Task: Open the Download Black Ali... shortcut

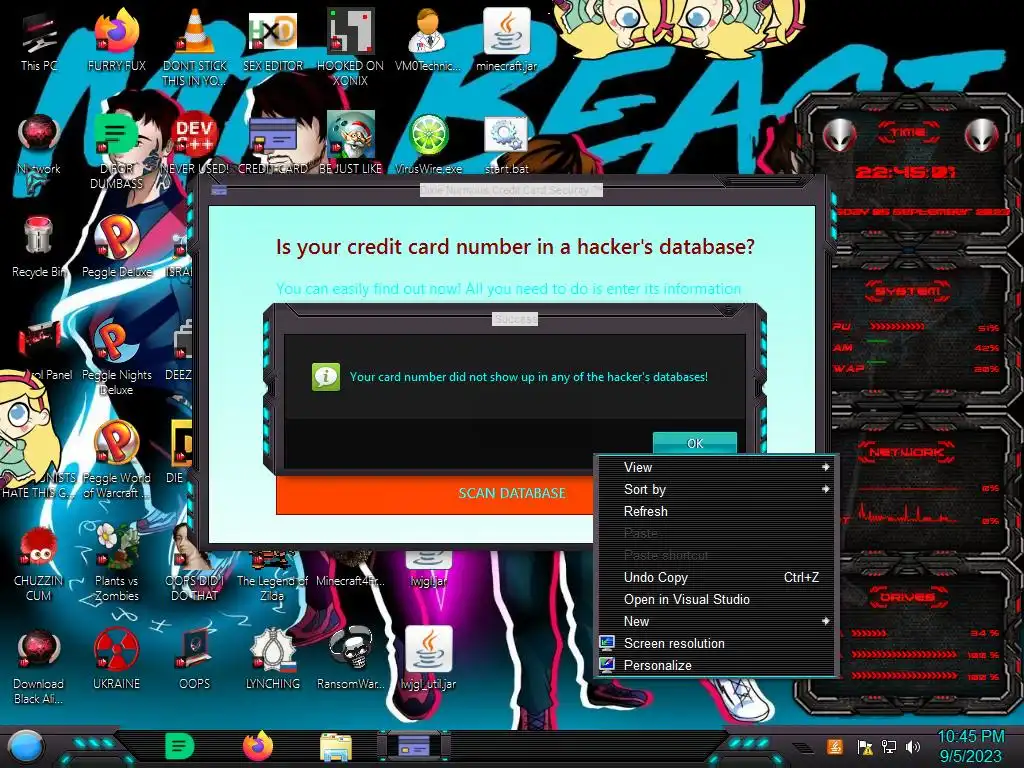Action: click(39, 666)
